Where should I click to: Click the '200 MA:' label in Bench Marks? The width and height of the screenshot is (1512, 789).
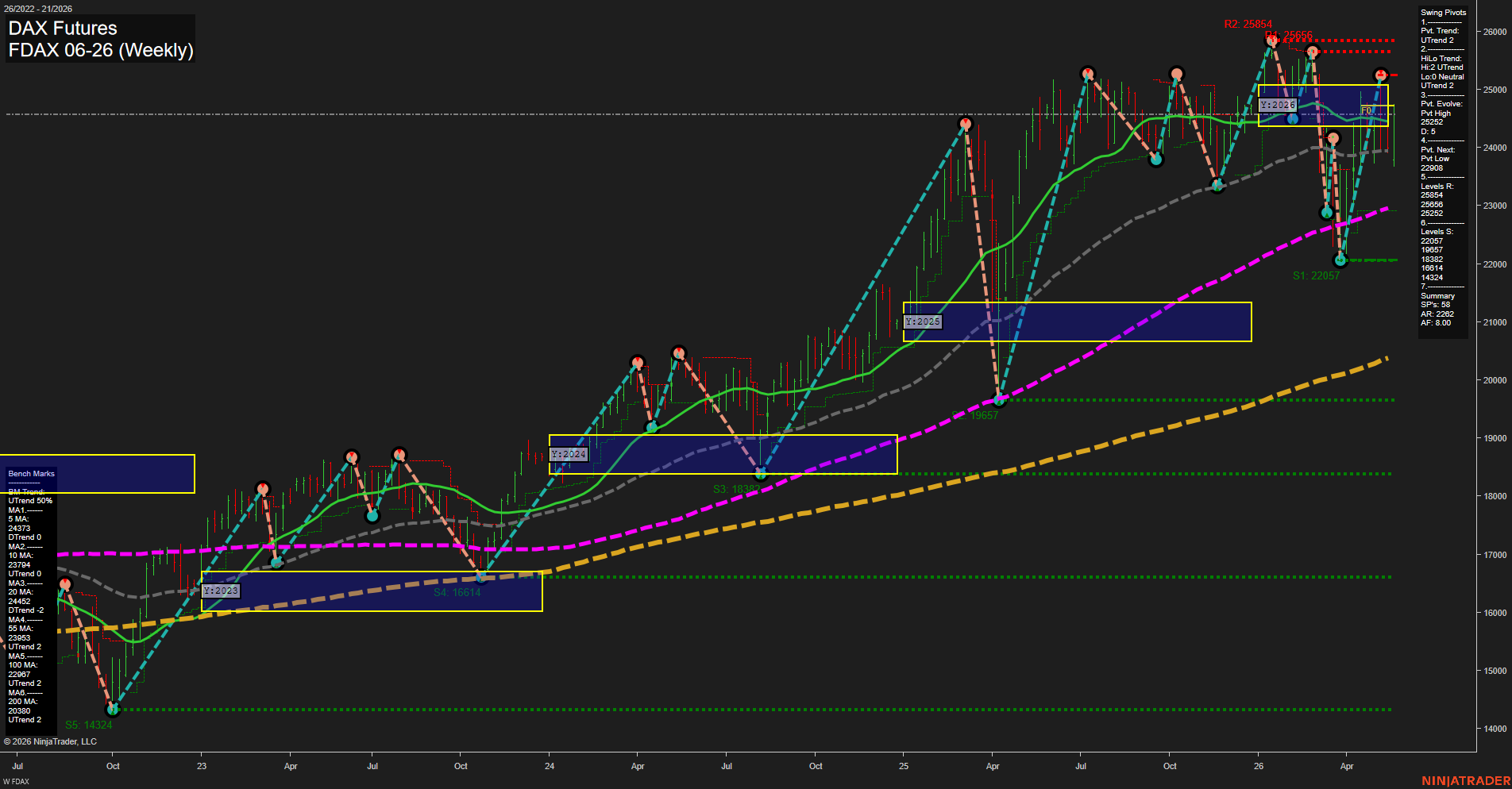pos(23,702)
